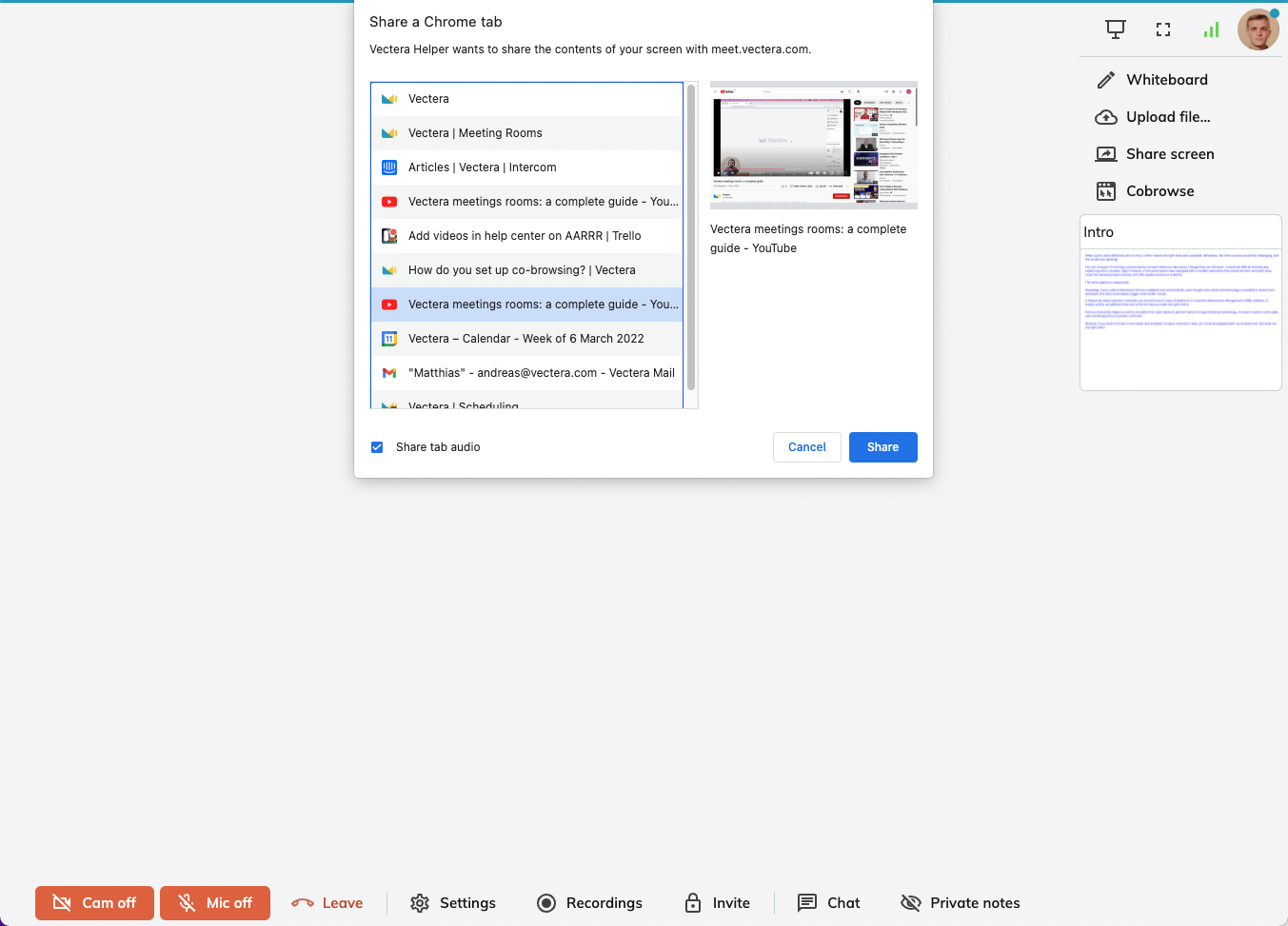Image resolution: width=1288 pixels, height=926 pixels.
Task: Click the Private notes crossed-eye icon
Action: pos(911,903)
